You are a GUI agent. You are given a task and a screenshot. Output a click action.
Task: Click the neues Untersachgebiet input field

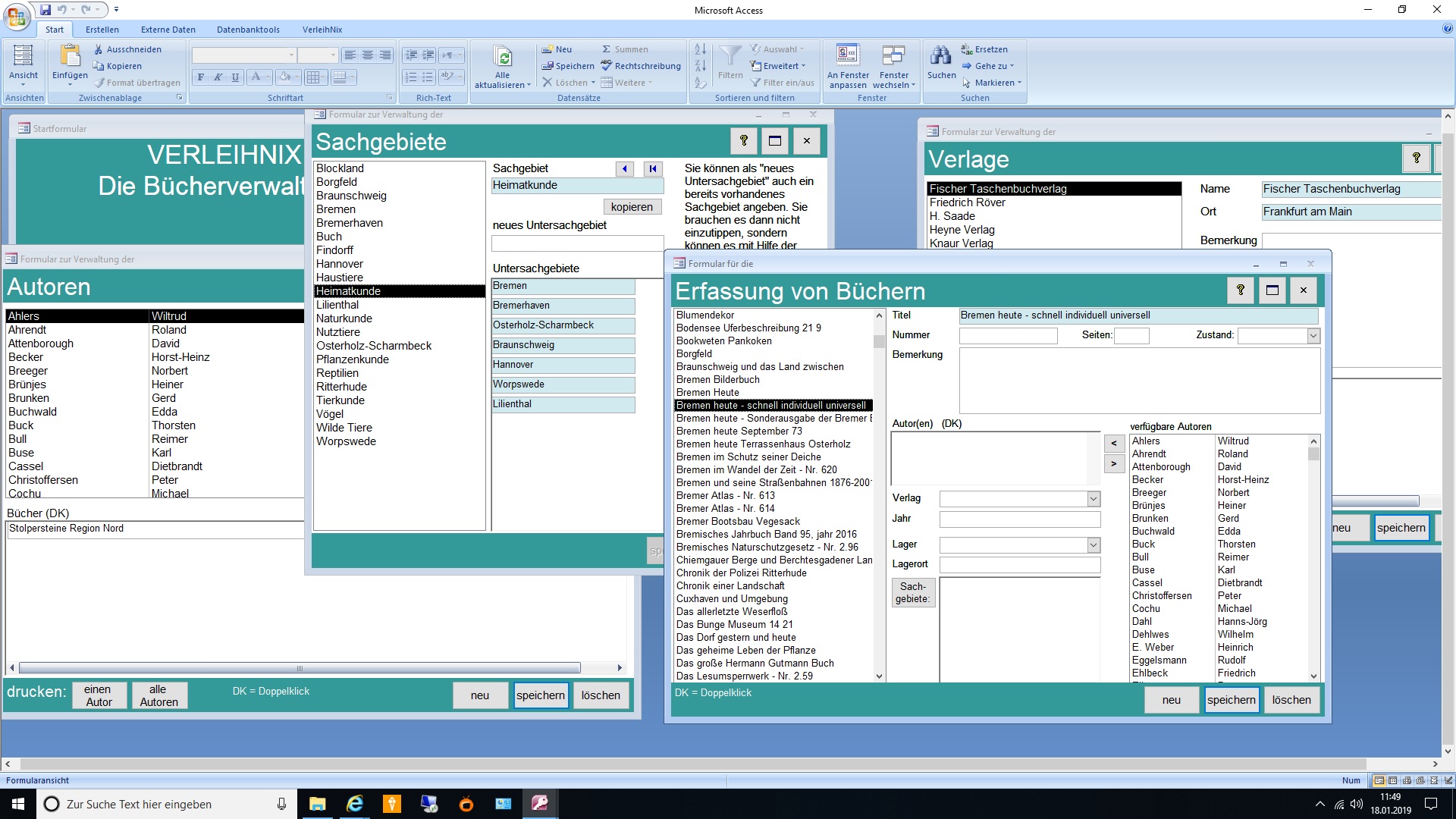point(577,243)
